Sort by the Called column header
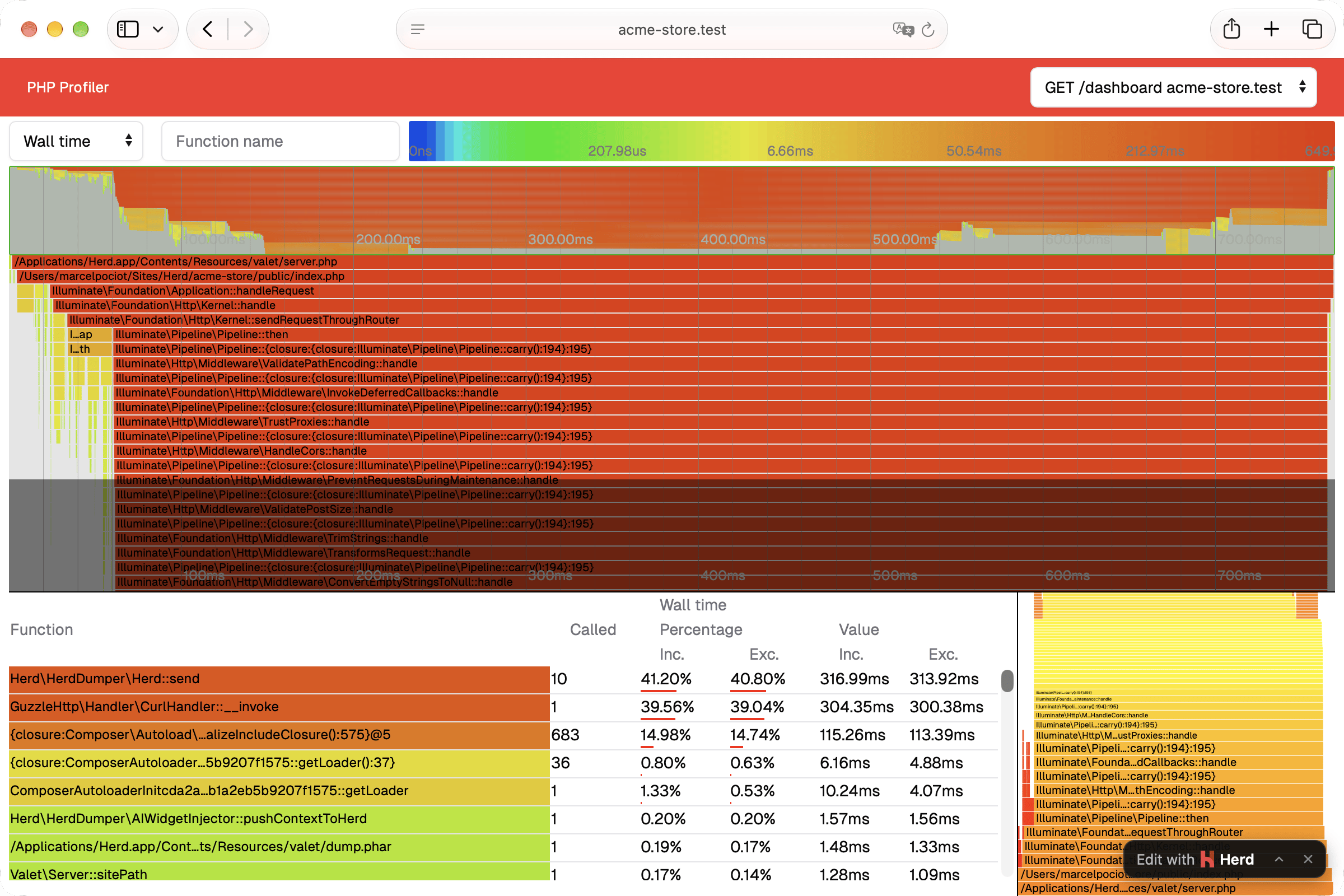The width and height of the screenshot is (1344, 896). click(592, 629)
